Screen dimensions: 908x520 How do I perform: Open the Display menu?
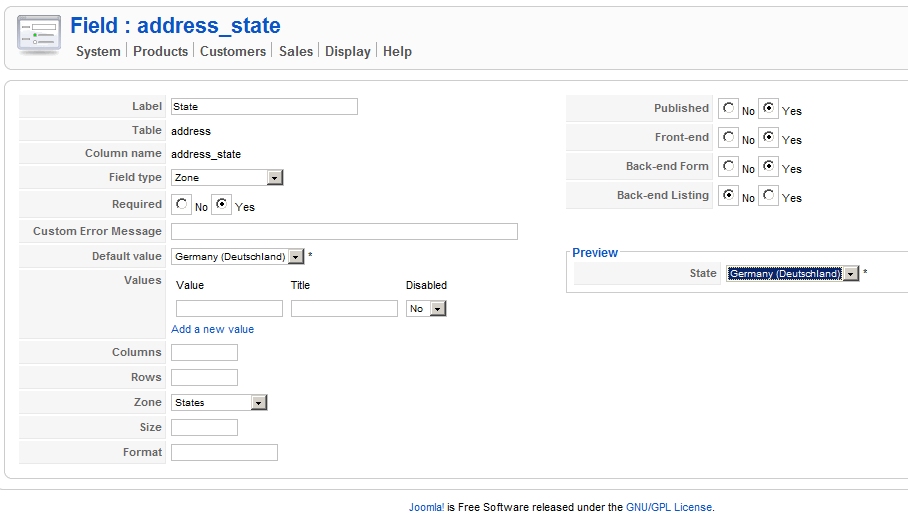348,51
